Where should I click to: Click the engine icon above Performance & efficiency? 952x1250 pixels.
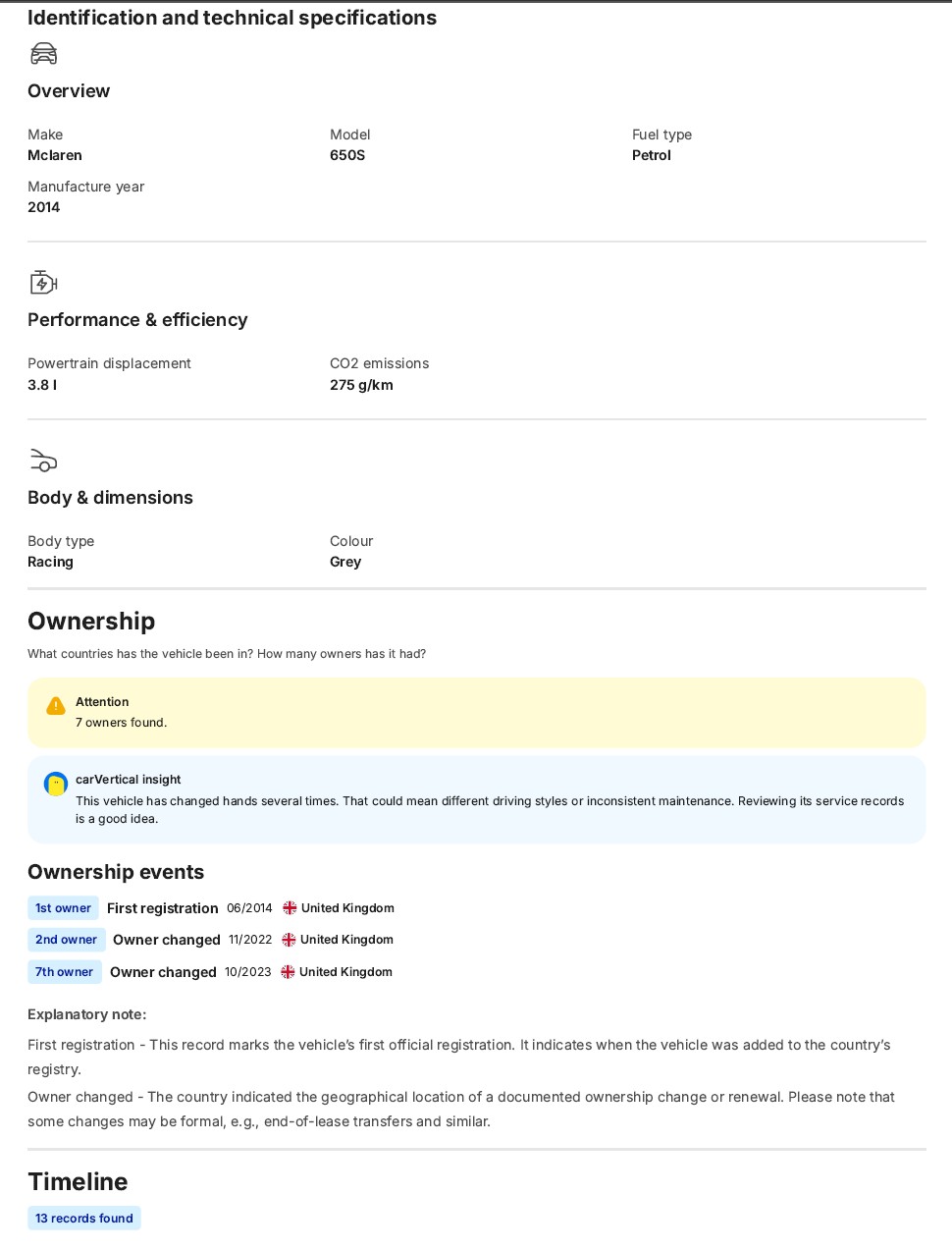[x=44, y=283]
